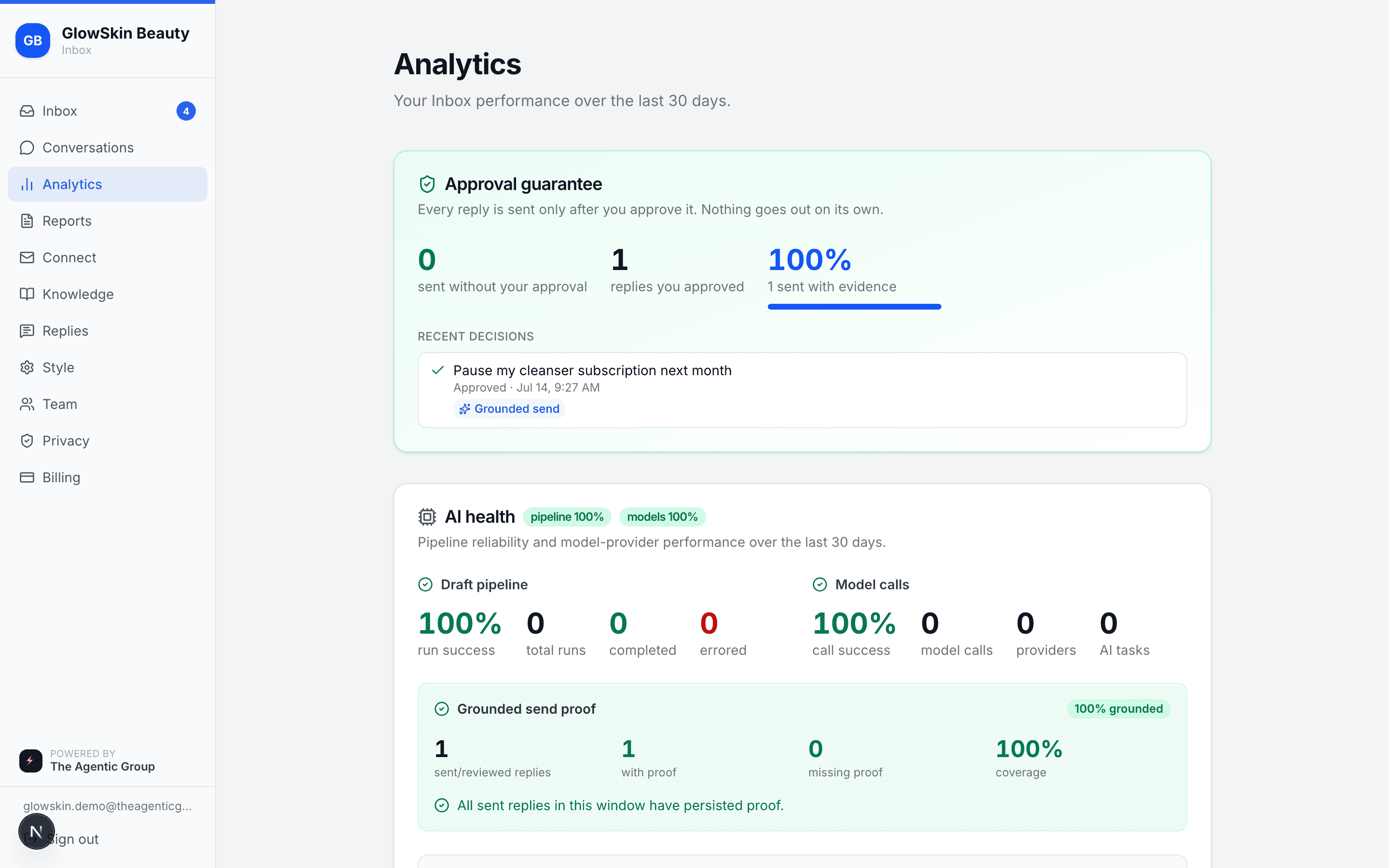1389x868 pixels.
Task: Click the Sign out link
Action: click(72, 839)
